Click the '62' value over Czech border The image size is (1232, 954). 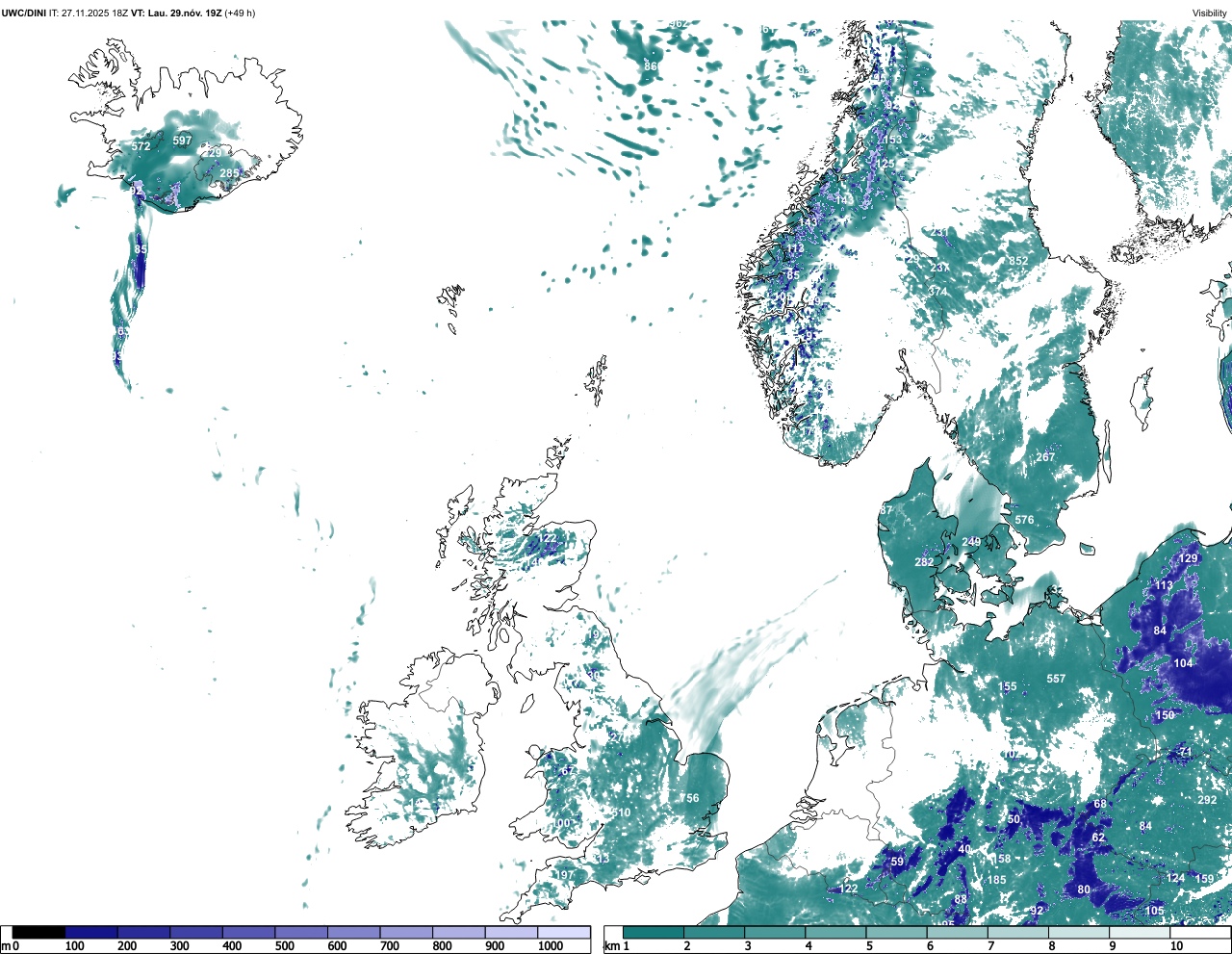(1098, 838)
